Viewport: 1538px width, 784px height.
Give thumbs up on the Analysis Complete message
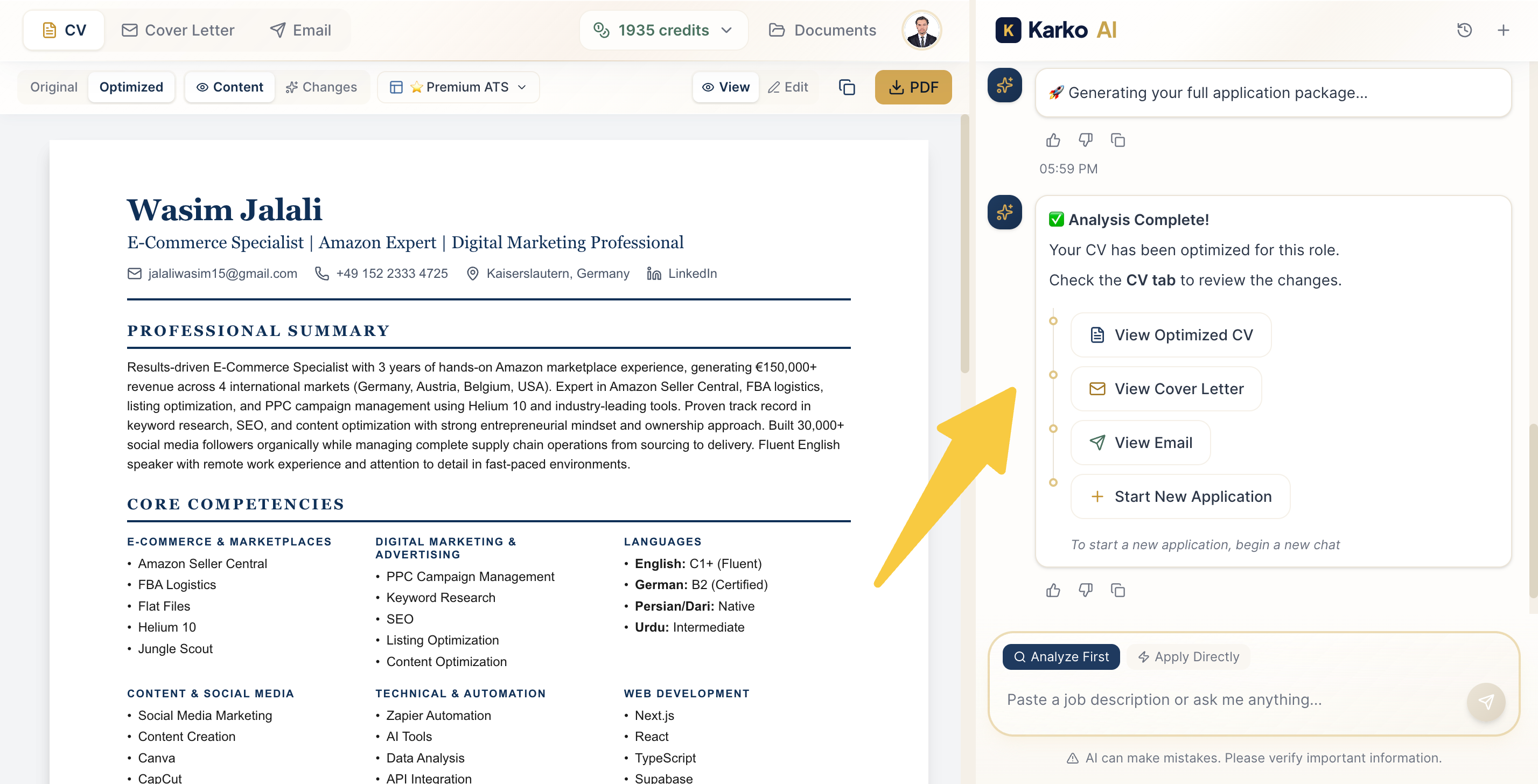tap(1053, 590)
